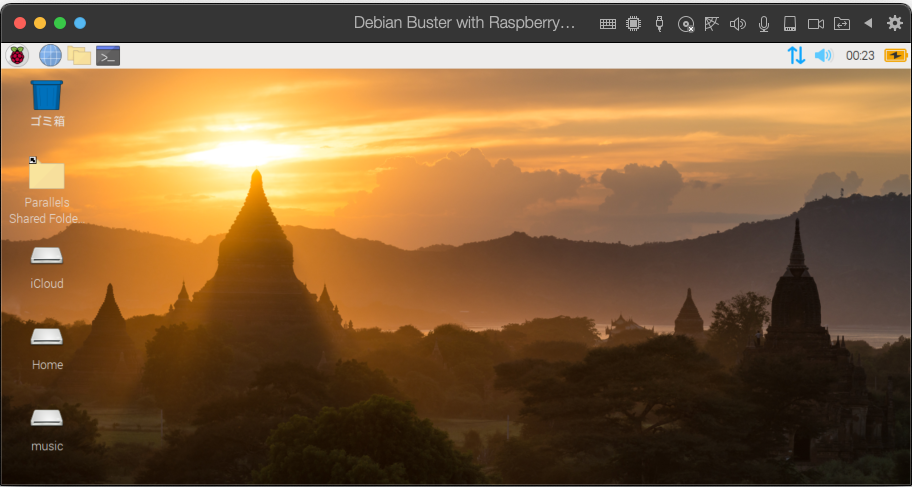Click the CPU chip icon in title bar

tap(633, 24)
